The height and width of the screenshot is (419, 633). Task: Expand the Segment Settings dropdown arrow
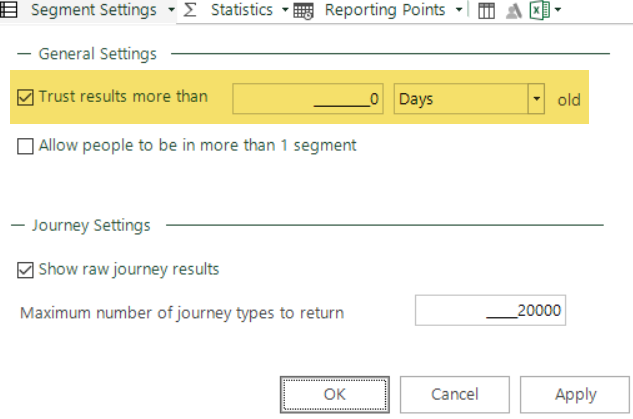(x=172, y=10)
